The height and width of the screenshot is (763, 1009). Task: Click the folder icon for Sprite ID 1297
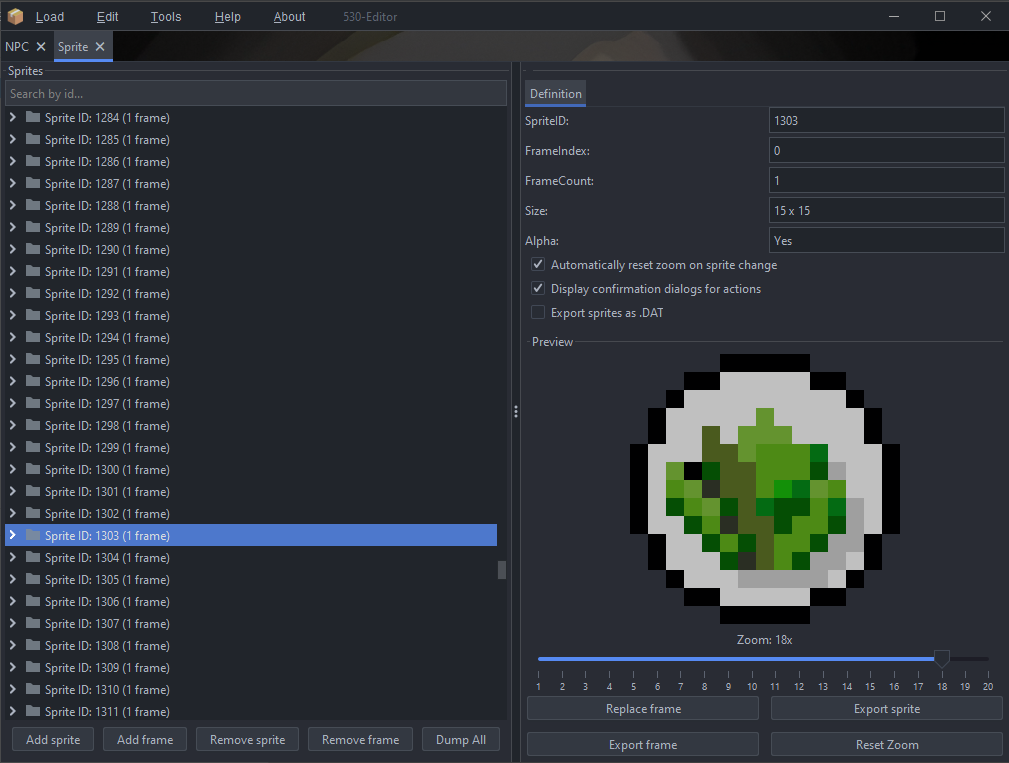pos(33,403)
